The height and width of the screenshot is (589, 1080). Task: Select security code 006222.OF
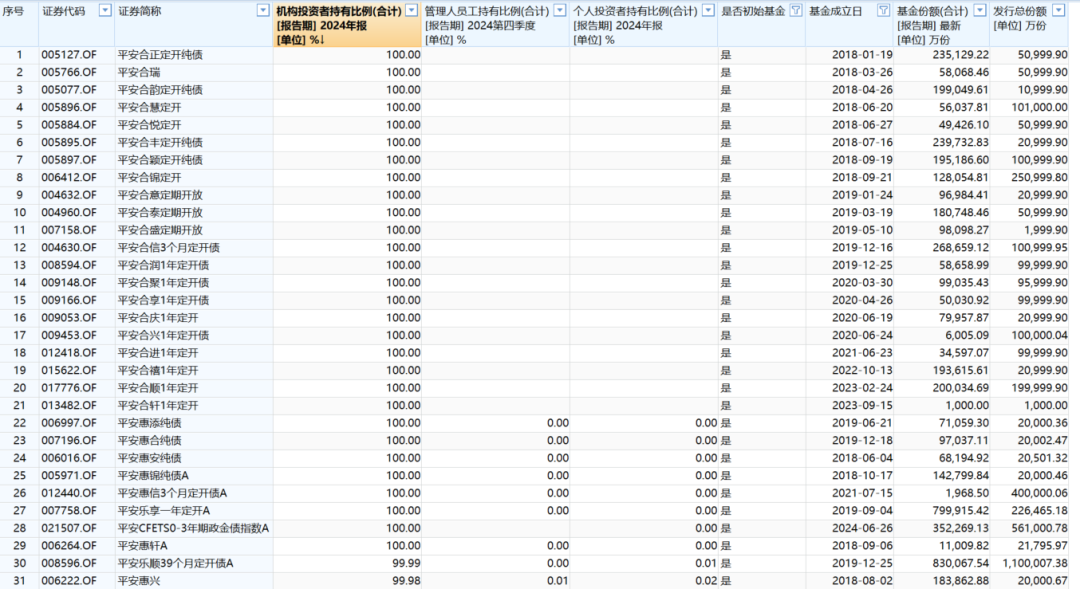click(69, 581)
